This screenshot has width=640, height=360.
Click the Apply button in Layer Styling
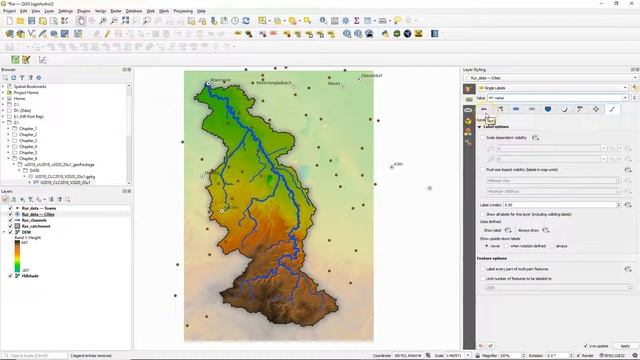(625, 346)
